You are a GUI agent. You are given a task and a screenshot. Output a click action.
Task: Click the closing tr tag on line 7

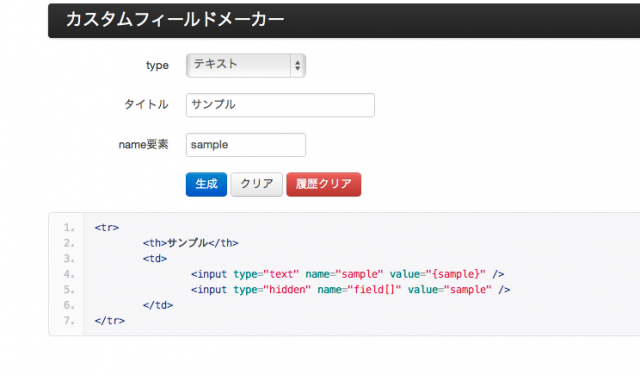tap(109, 320)
